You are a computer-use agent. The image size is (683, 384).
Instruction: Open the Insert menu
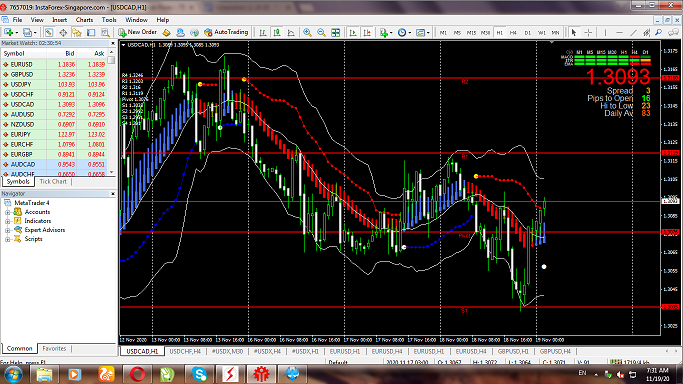coord(60,20)
